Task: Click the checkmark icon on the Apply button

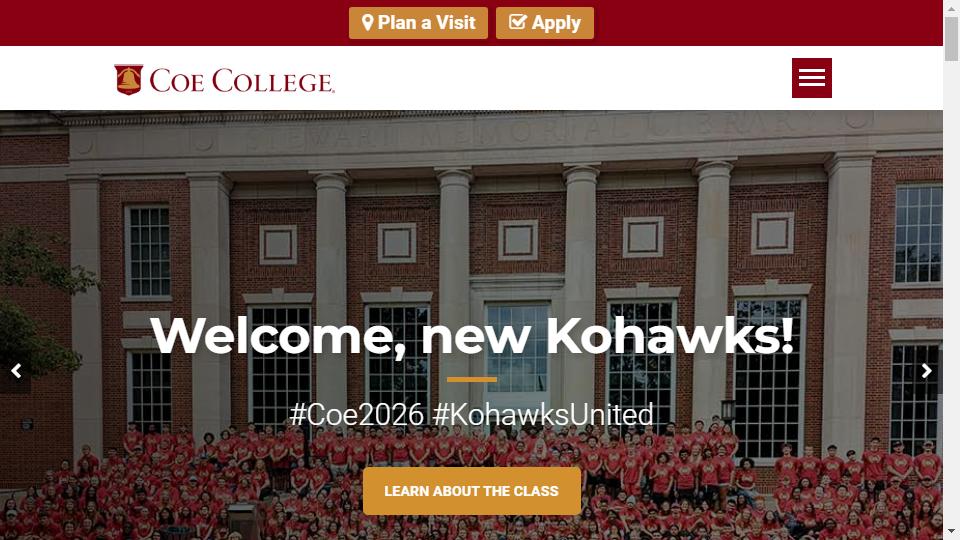Action: click(517, 22)
